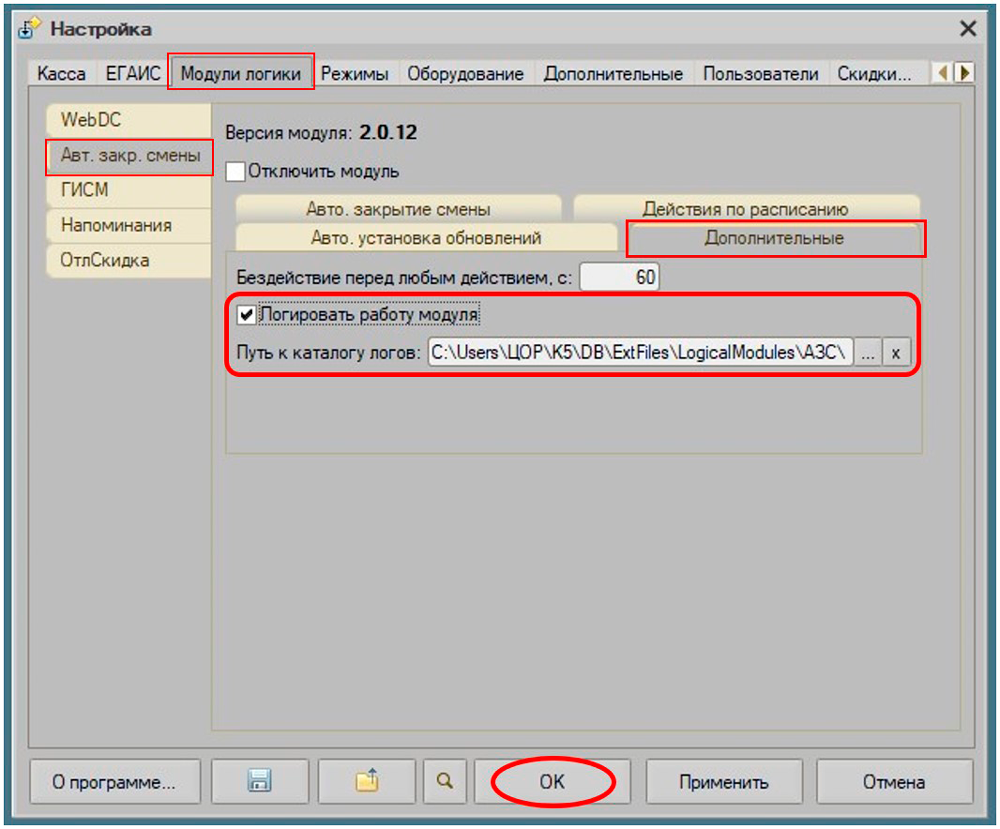Click the folder export icon button
Image resolution: width=1000 pixels, height=829 pixels.
(x=366, y=782)
